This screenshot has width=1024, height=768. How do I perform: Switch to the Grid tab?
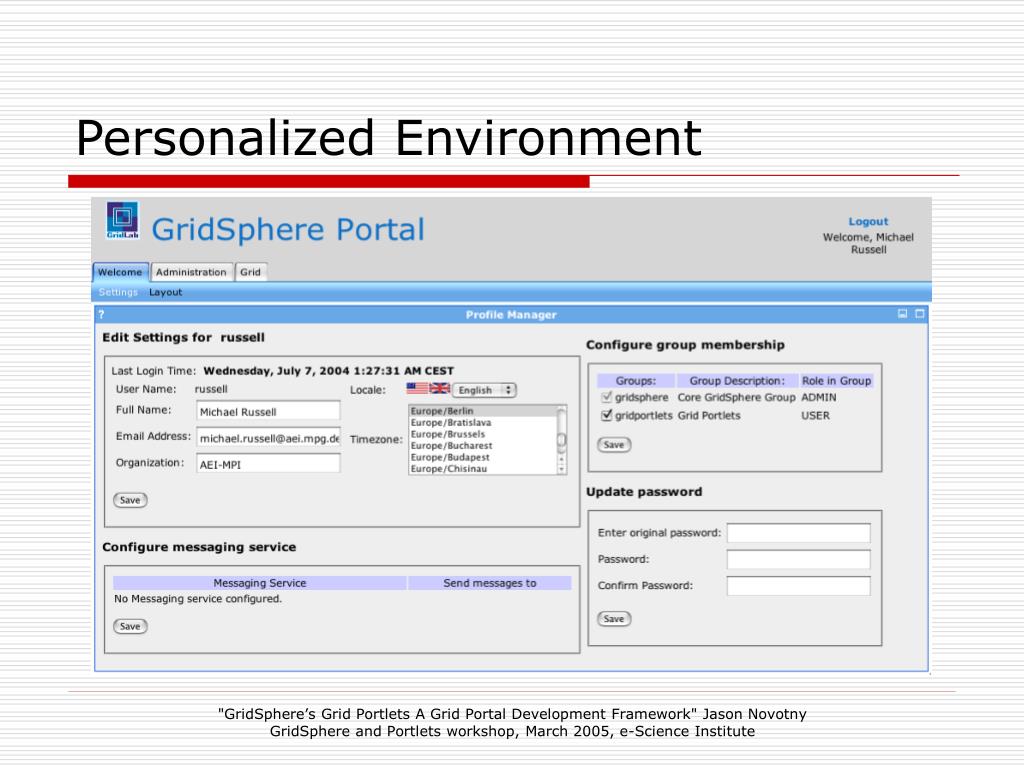coord(250,272)
